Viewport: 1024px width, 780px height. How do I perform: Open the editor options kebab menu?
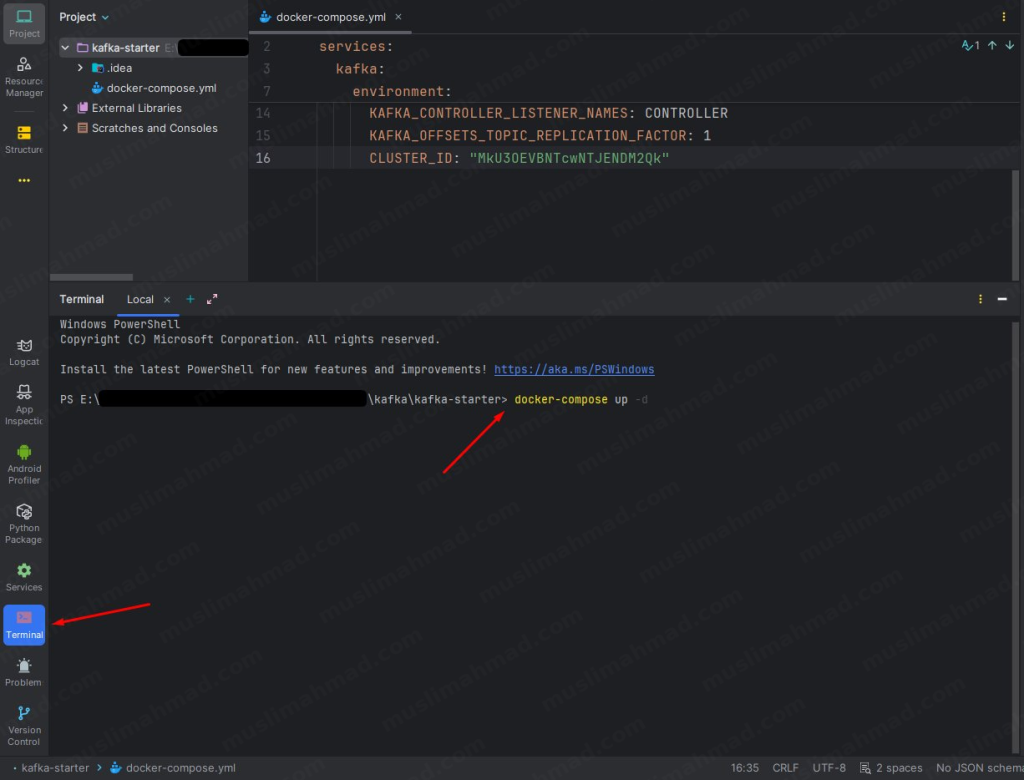point(1004,17)
